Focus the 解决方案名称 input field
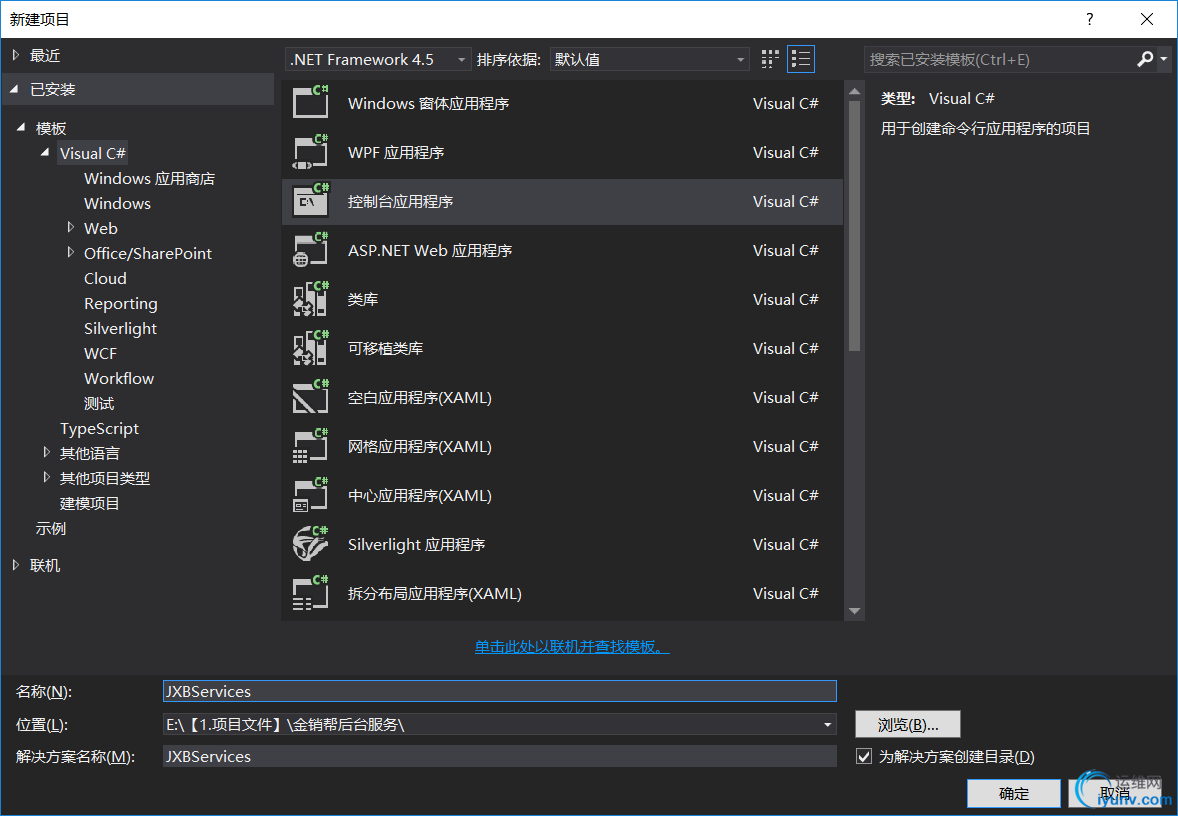Image resolution: width=1178 pixels, height=816 pixels. (x=500, y=756)
